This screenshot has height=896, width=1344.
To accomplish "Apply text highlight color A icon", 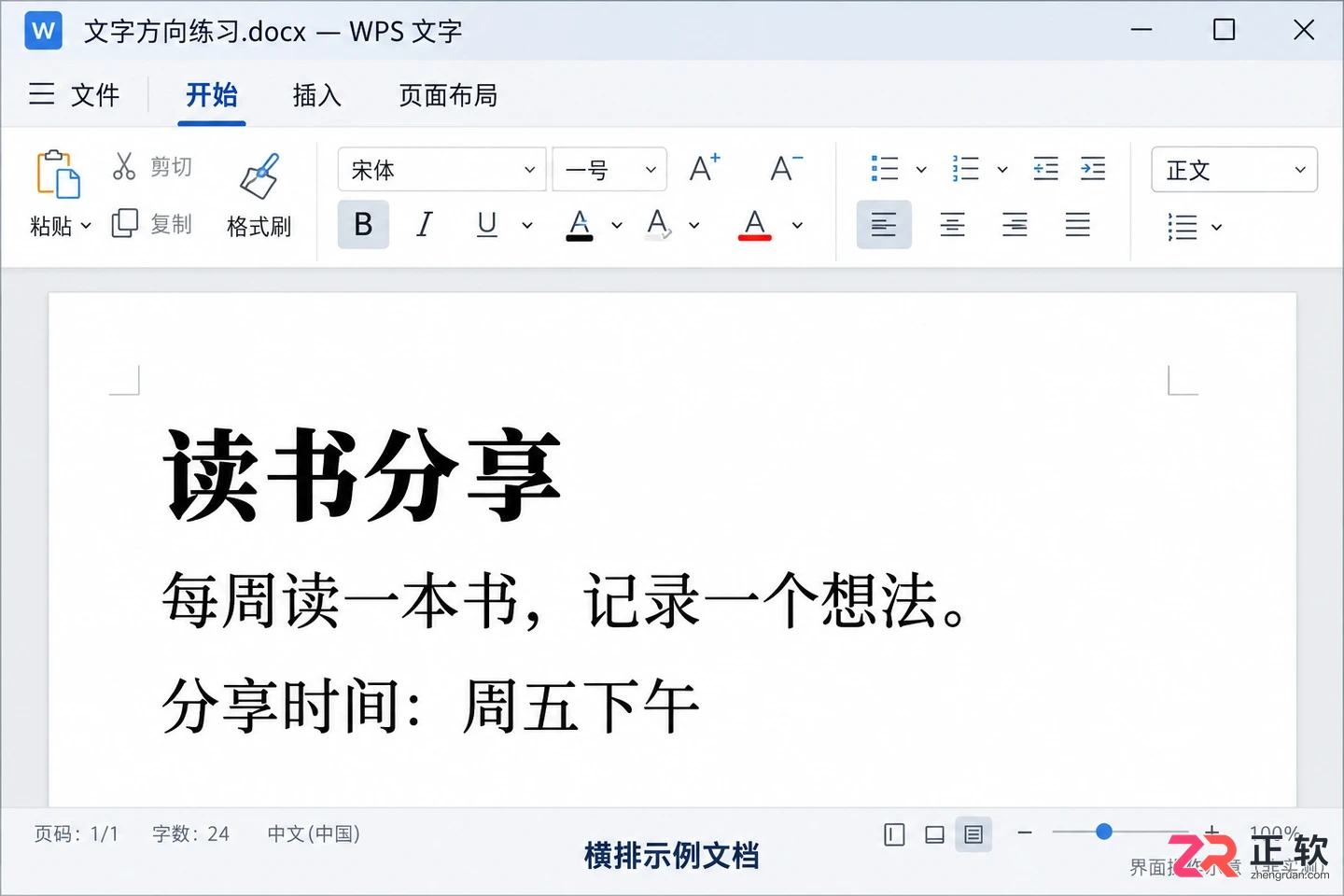I will tap(580, 224).
